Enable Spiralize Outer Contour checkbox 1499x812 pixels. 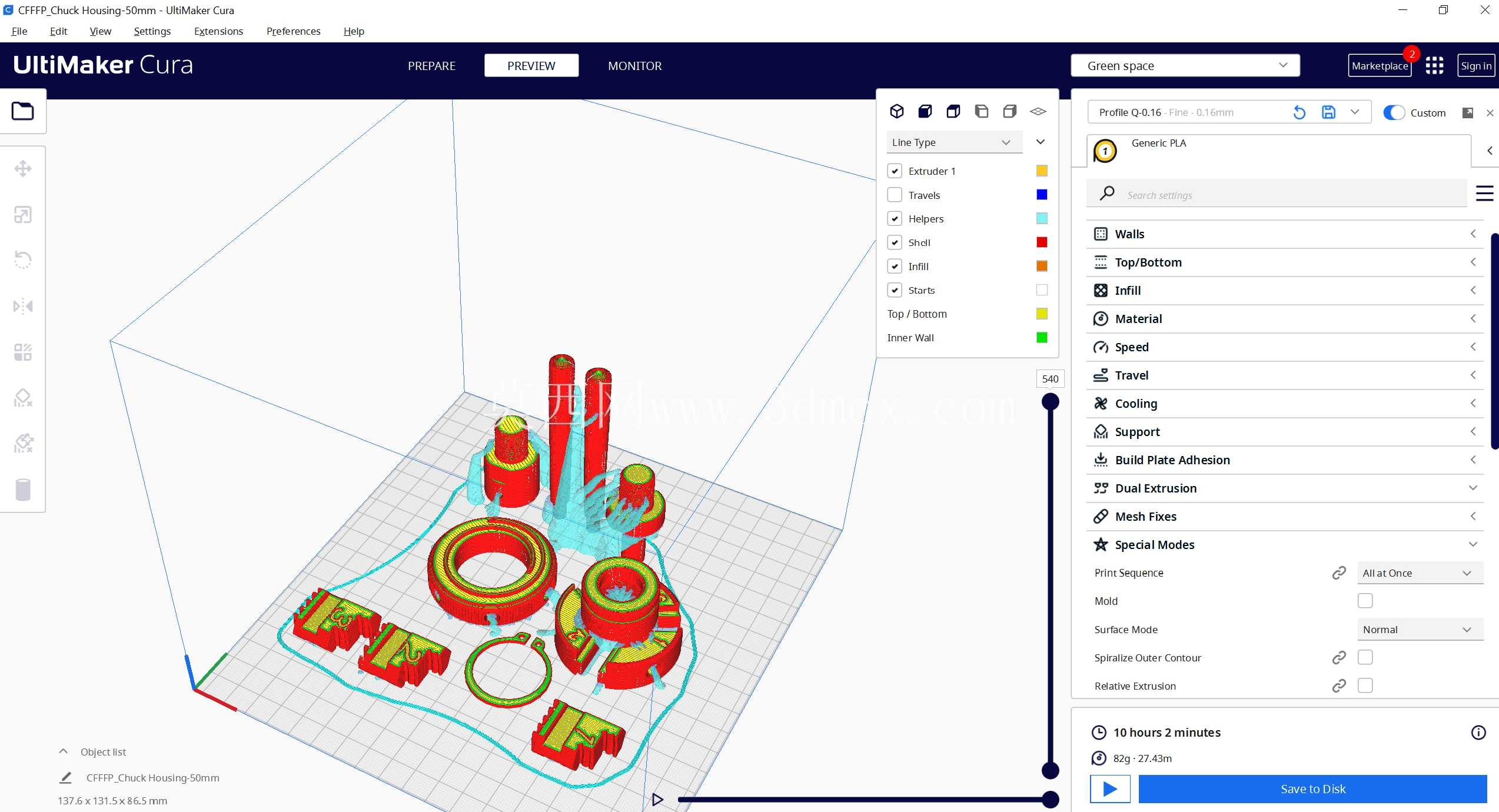(1365, 657)
